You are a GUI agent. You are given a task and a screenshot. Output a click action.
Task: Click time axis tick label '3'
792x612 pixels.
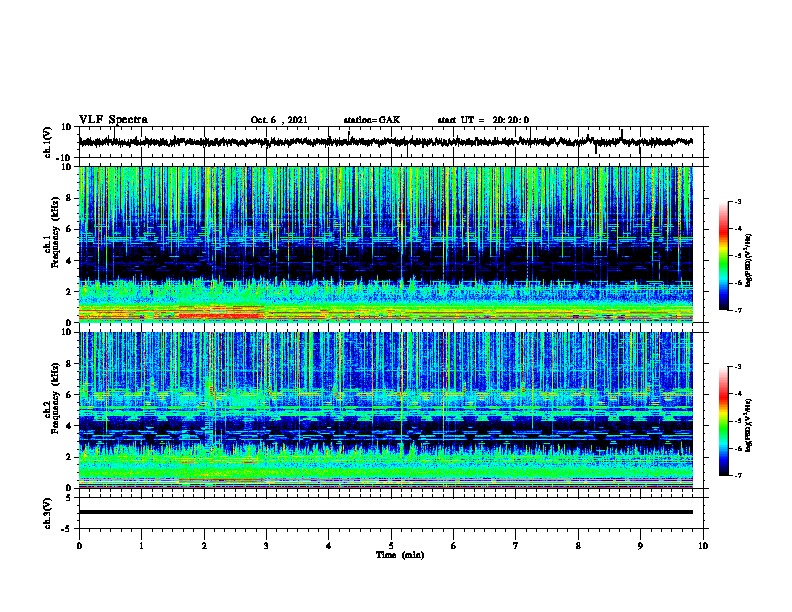[266, 546]
